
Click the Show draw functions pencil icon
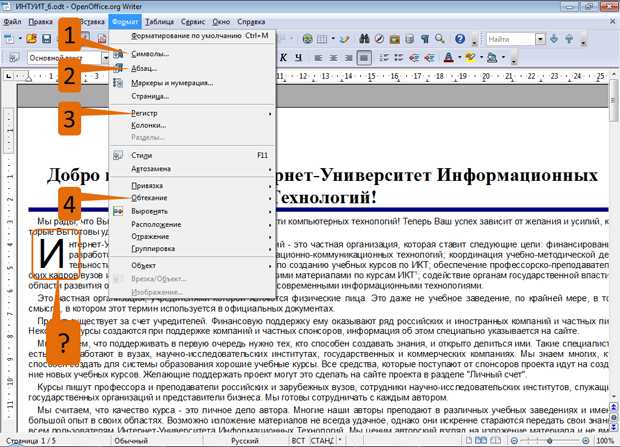pos(344,39)
